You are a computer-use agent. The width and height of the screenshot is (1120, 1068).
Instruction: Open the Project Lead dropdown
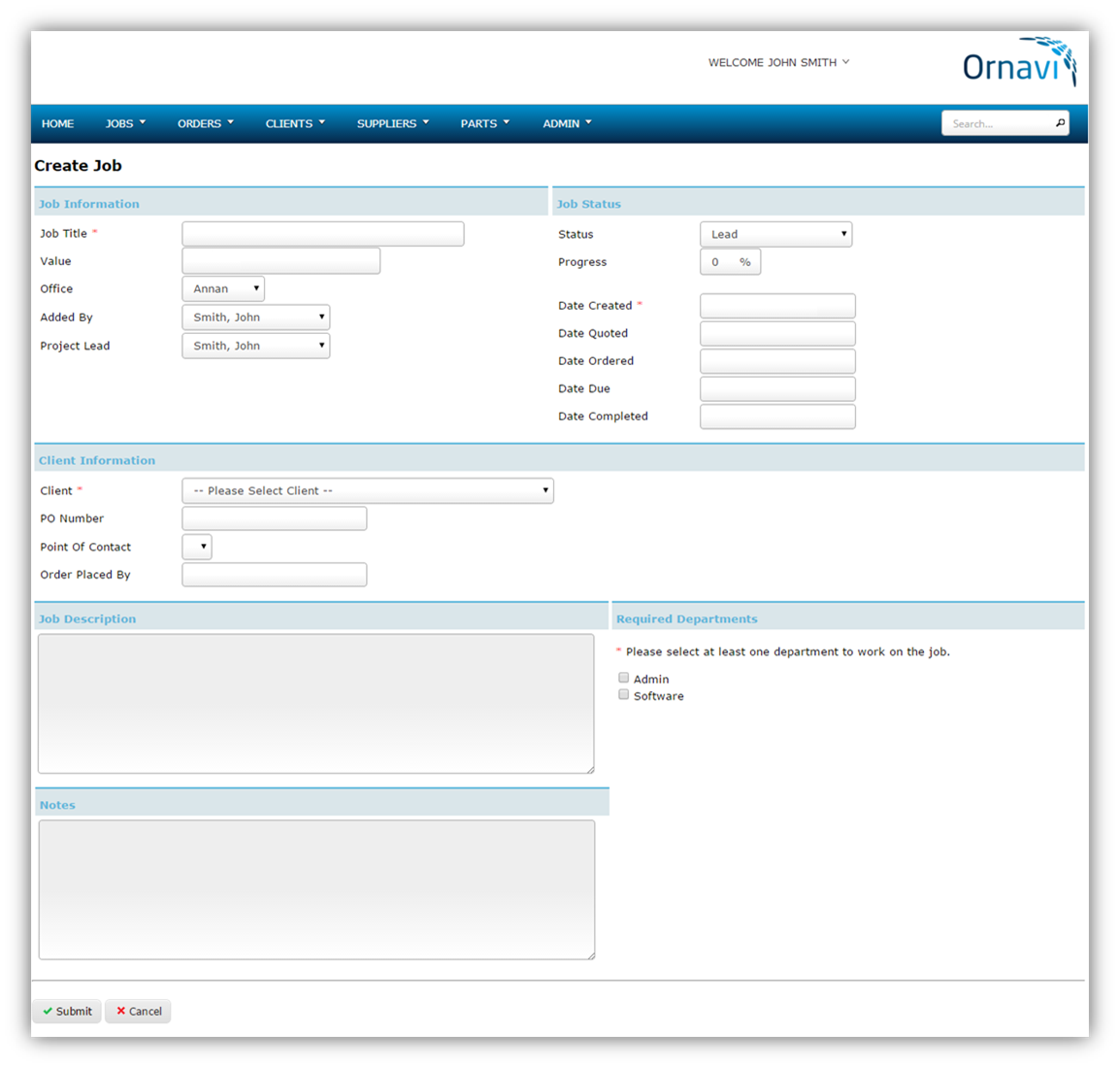coord(255,346)
